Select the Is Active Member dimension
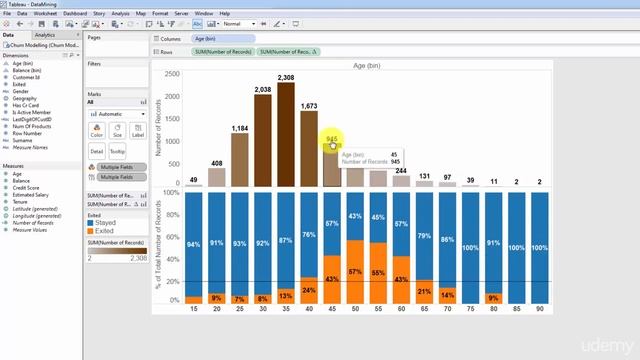640x360 pixels. (x=31, y=112)
